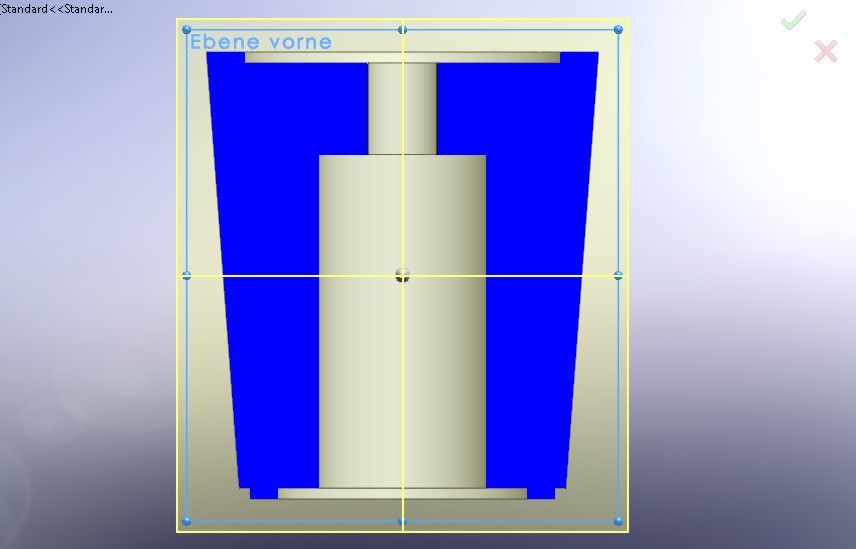The image size is (856, 549).
Task: Confirm with the green checkmark icon
Action: pos(793,21)
